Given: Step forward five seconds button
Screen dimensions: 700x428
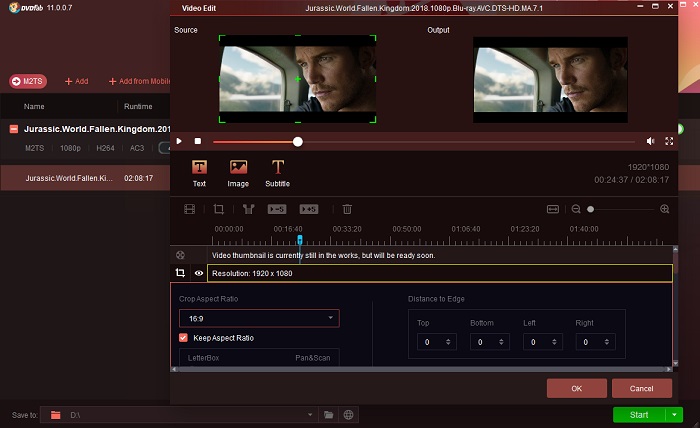Looking at the screenshot, I should [x=309, y=209].
